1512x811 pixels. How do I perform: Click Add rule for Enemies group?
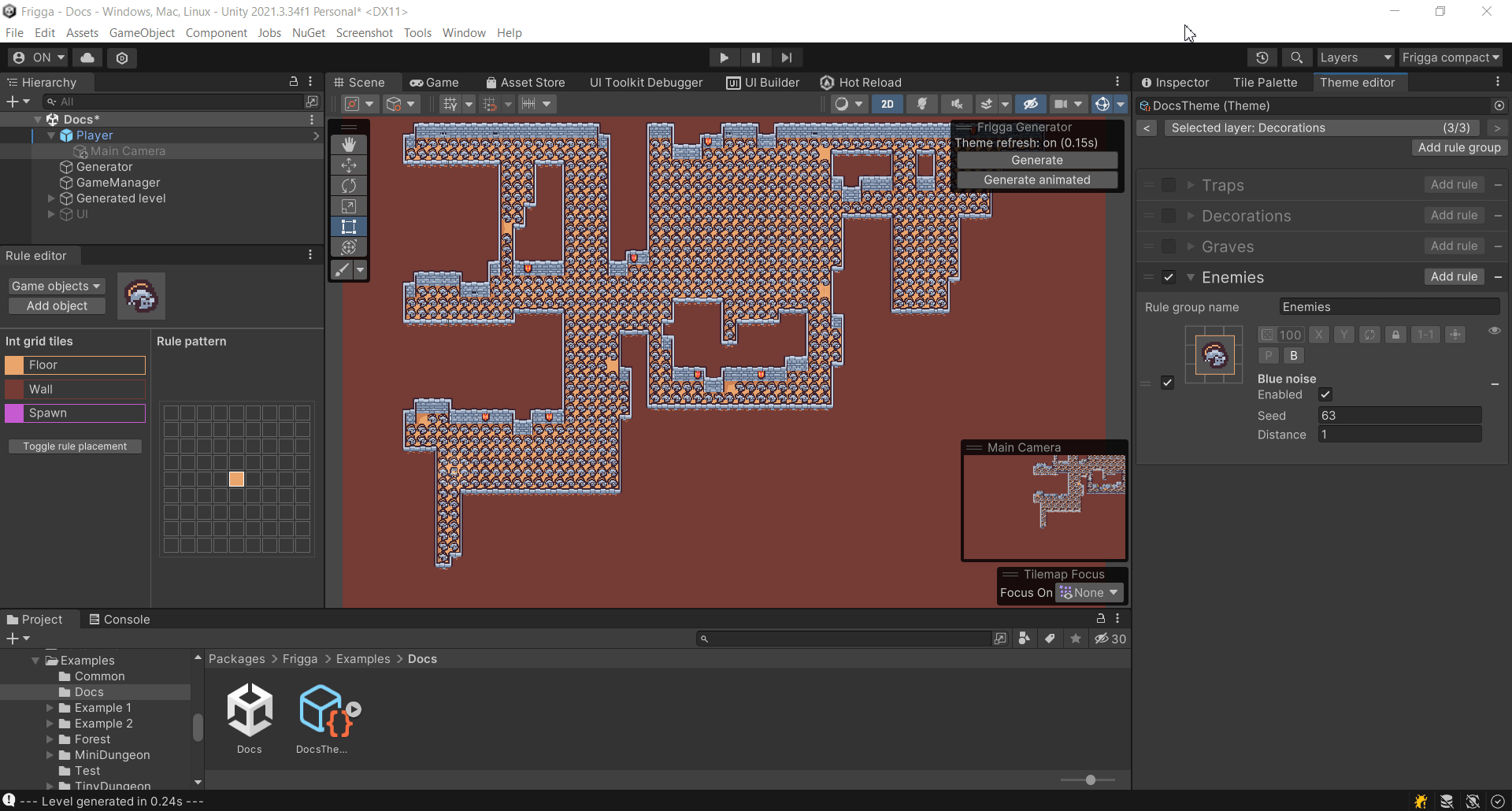(x=1454, y=276)
